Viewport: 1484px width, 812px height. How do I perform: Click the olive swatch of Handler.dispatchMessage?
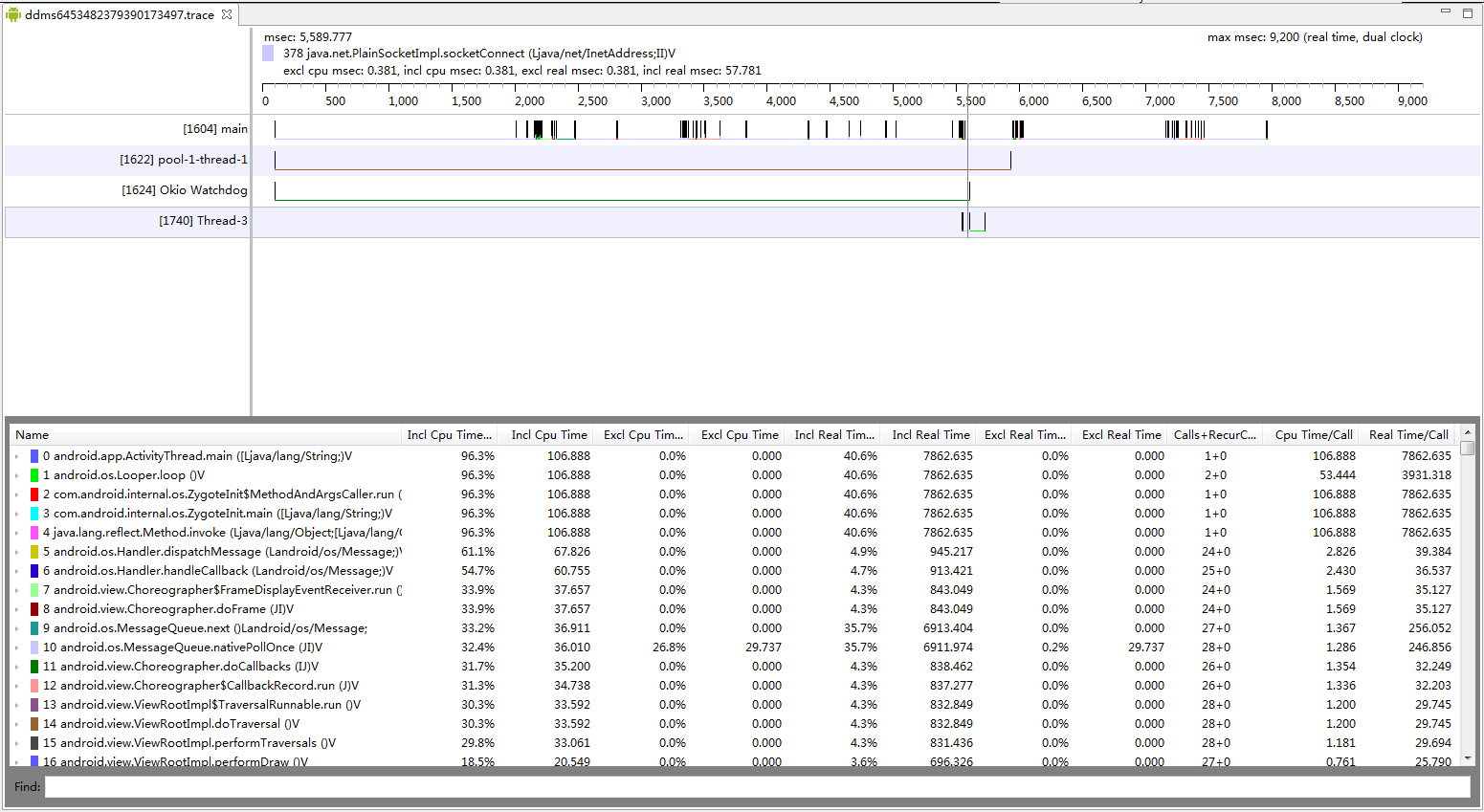[x=34, y=552]
